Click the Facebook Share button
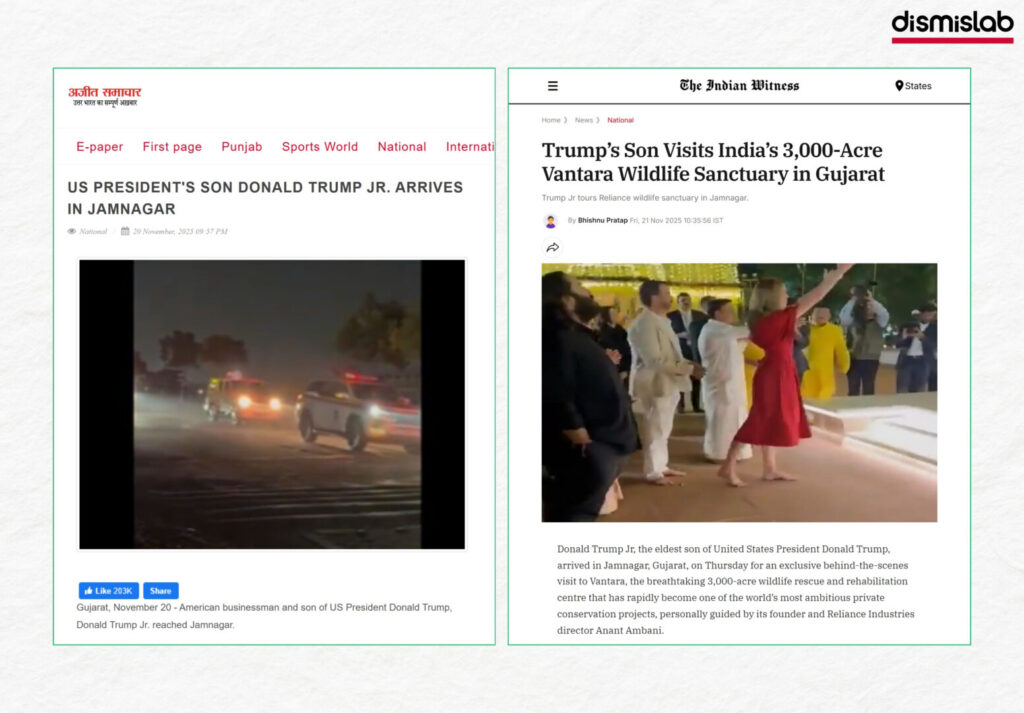Image resolution: width=1024 pixels, height=713 pixels. [x=161, y=591]
